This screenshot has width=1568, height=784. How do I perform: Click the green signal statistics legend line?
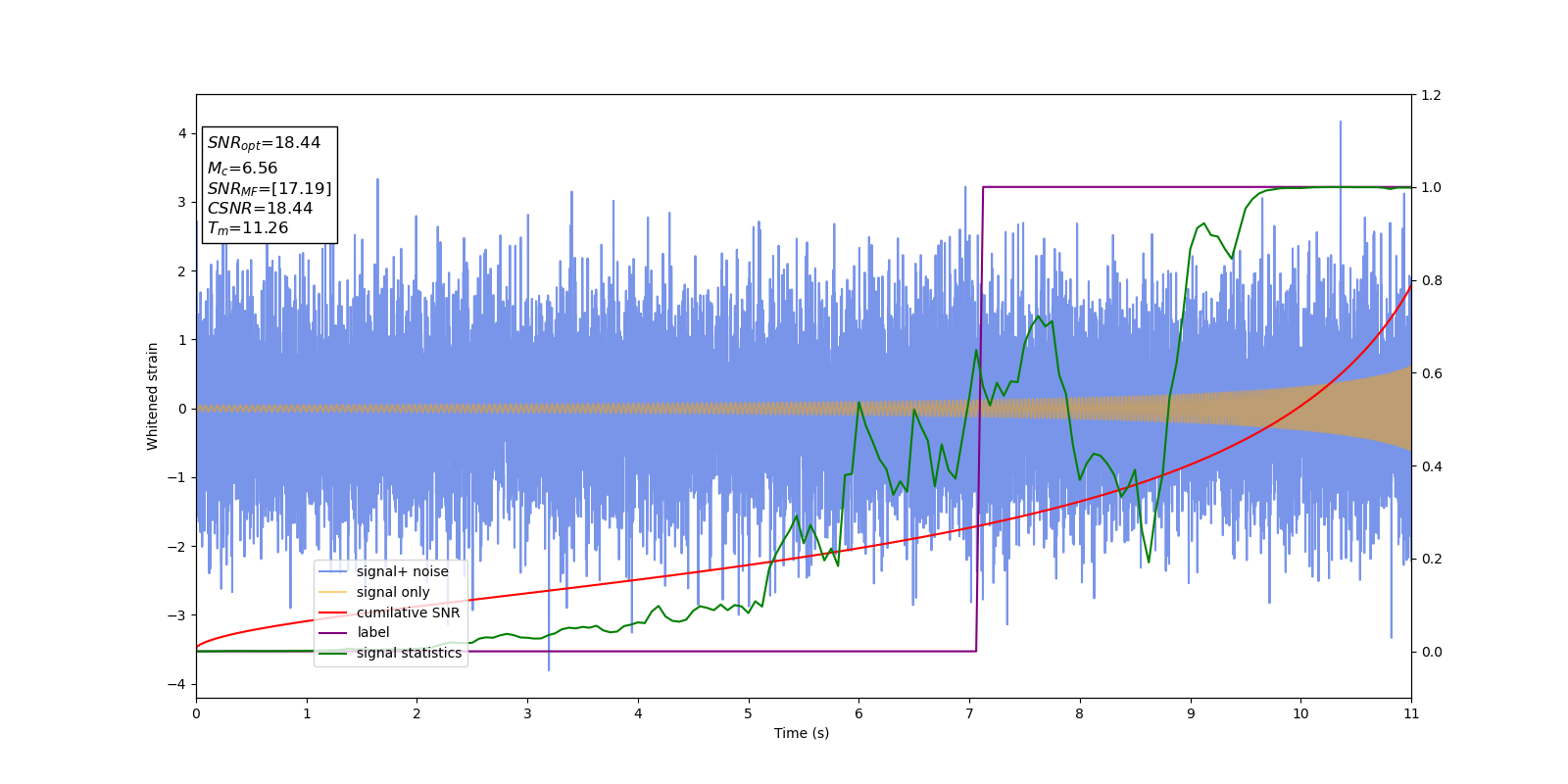click(x=333, y=653)
